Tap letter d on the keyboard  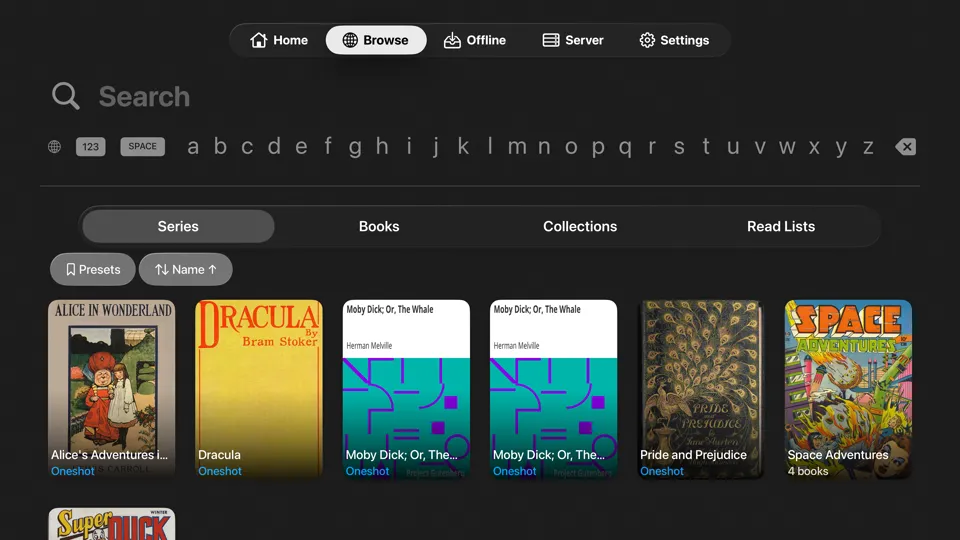274,147
